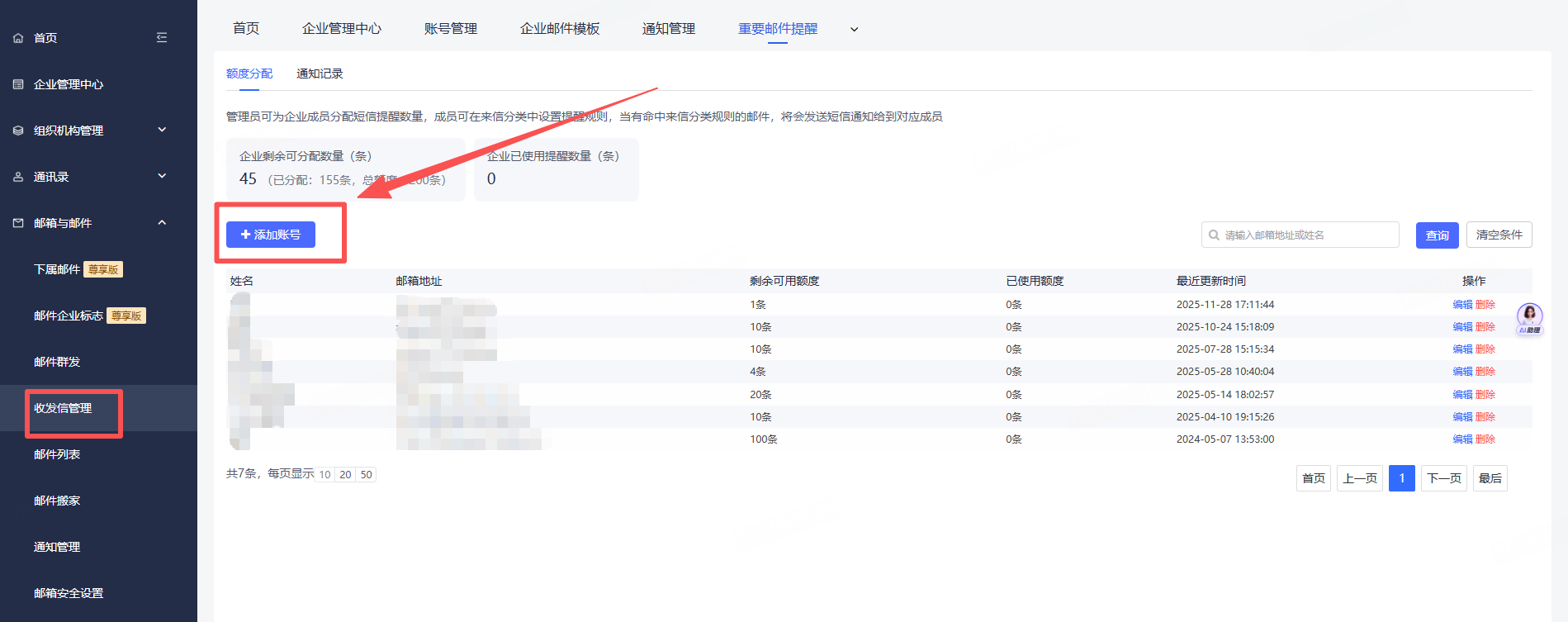1568x622 pixels.
Task: Click the search magnifier icon in input
Action: point(1214,235)
